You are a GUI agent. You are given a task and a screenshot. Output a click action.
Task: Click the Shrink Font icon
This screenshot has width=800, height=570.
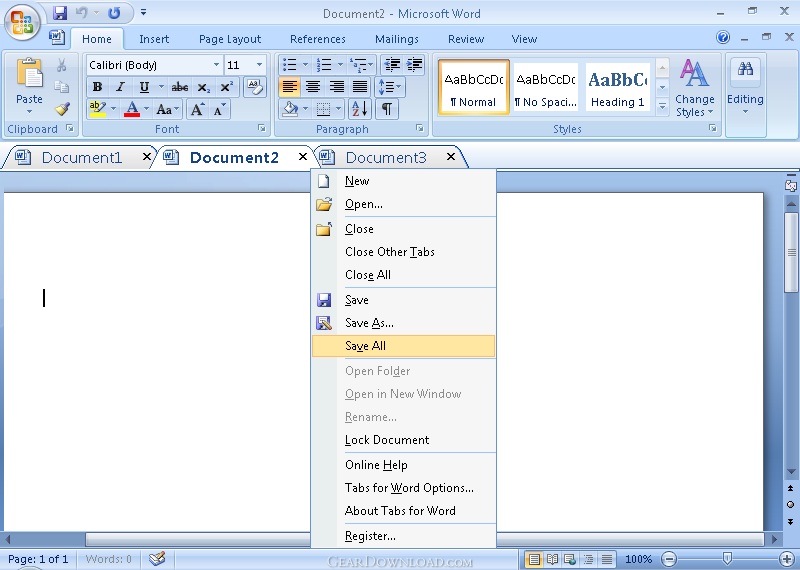coord(219,109)
